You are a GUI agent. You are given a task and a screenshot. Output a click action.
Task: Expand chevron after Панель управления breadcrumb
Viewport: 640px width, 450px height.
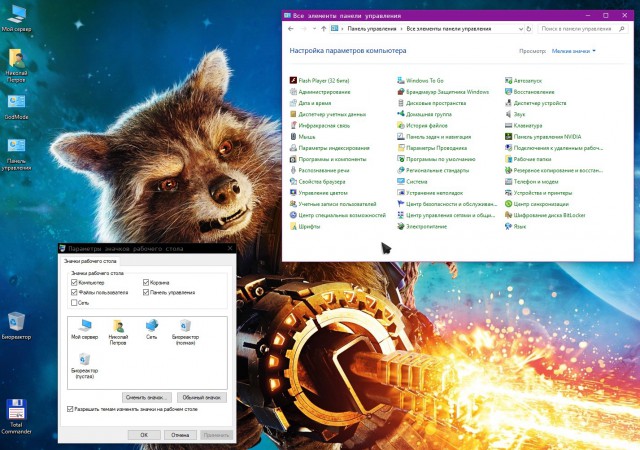coord(402,29)
